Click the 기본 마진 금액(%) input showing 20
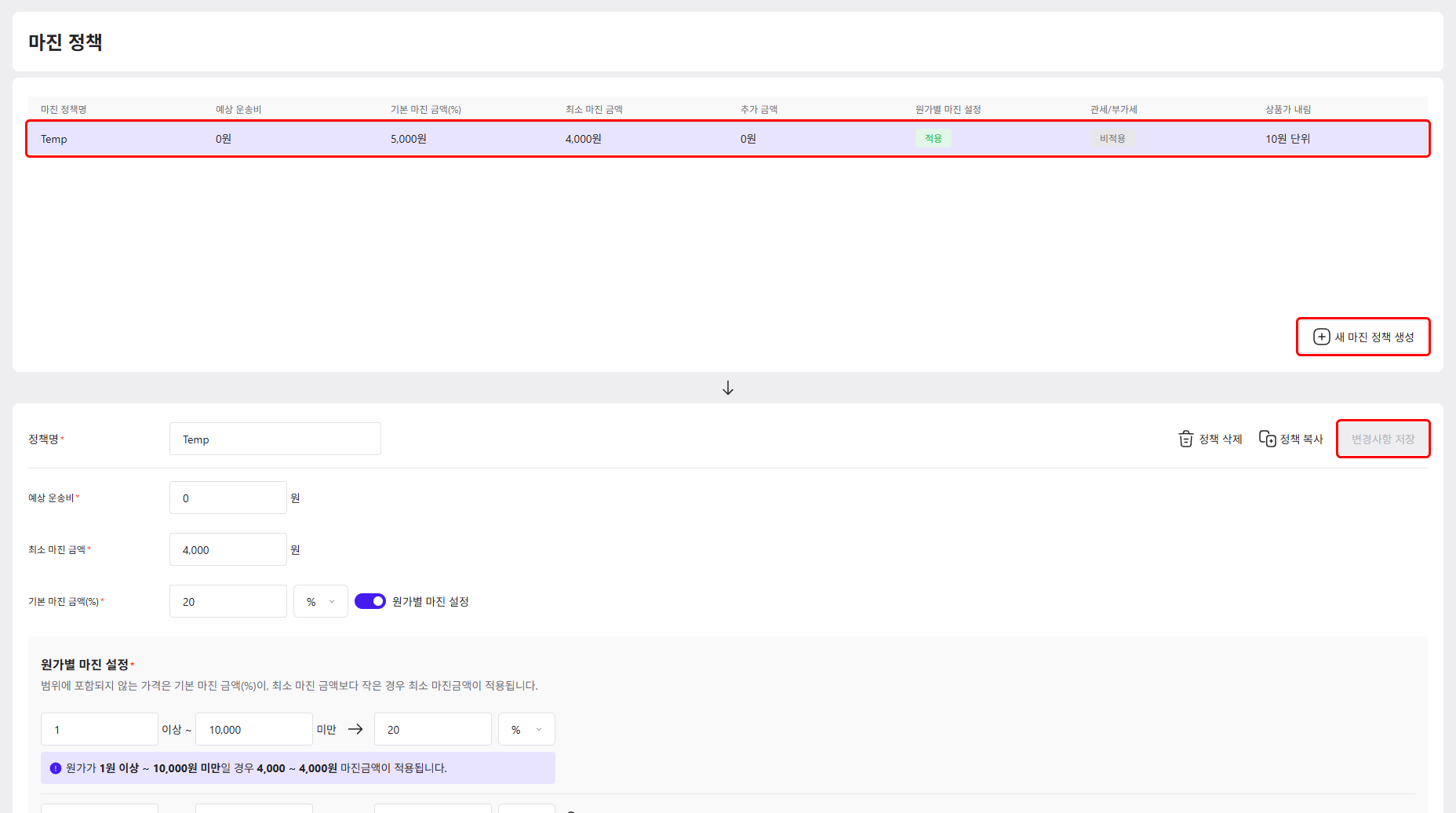The image size is (1456, 813). (228, 601)
